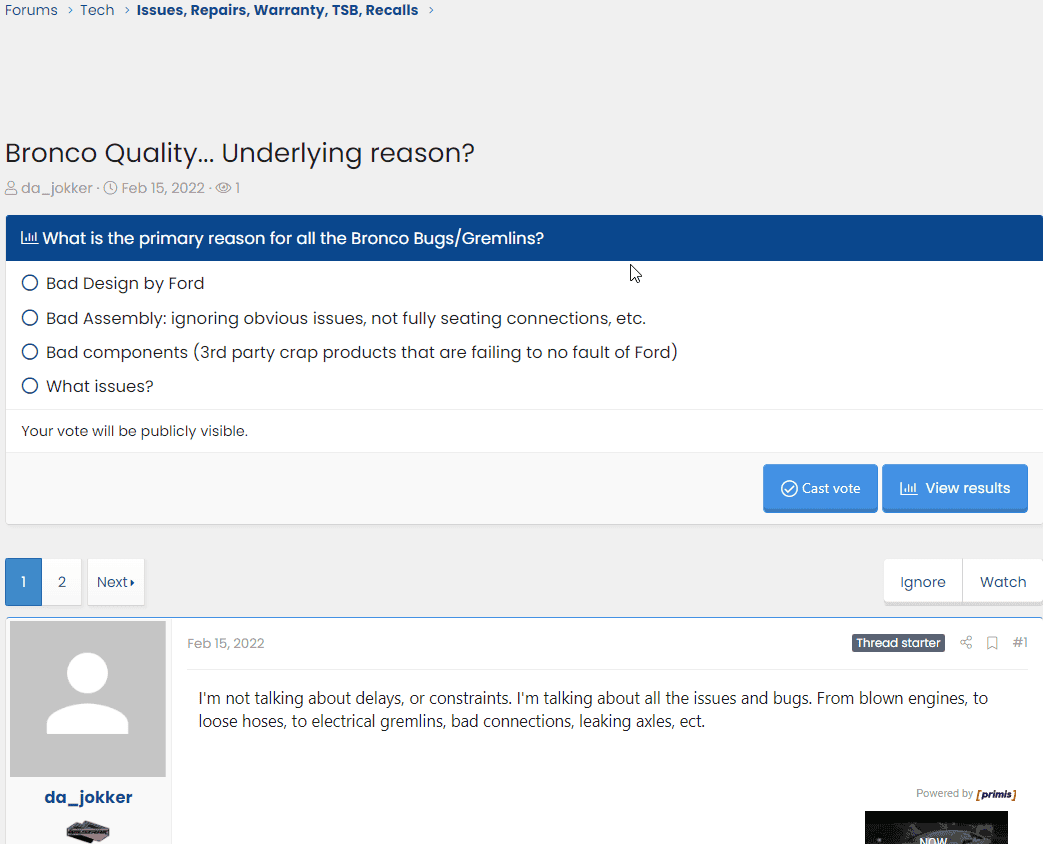Click the da_jokker username below avatar
Screen dimensions: 1043x844
click(x=88, y=797)
